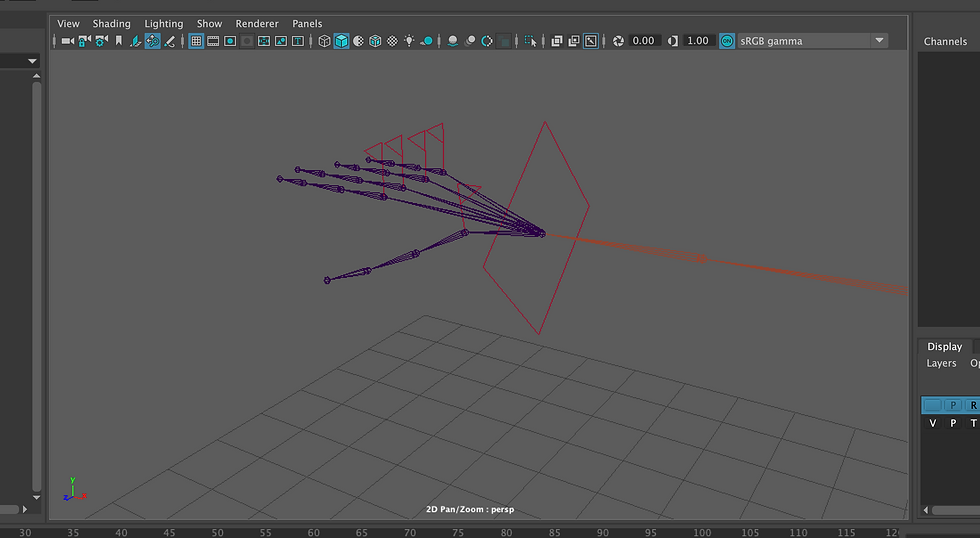Screen dimensions: 980x538
Task: Click the layer's T display type box
Action: 973,423
